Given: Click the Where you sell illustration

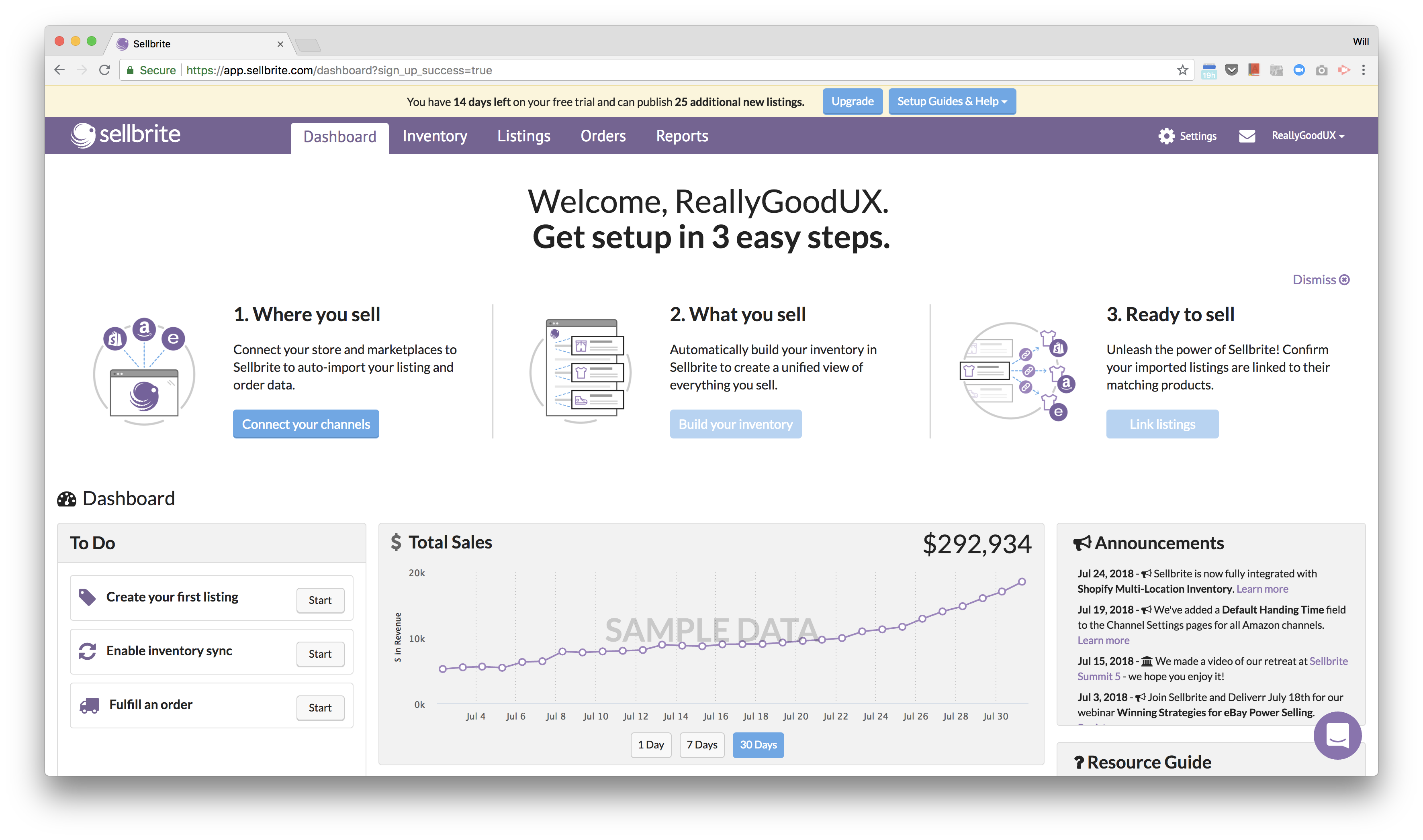Looking at the screenshot, I should pyautogui.click(x=144, y=371).
